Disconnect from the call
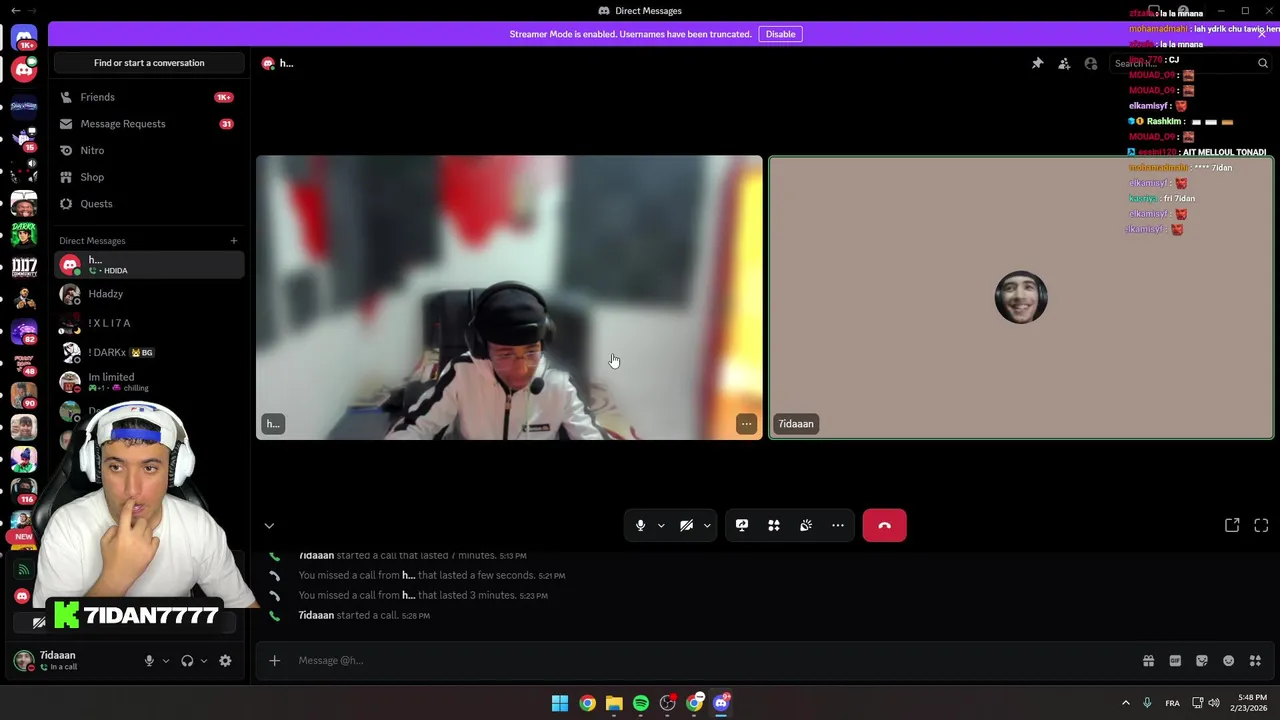The width and height of the screenshot is (1280, 720). [885, 525]
